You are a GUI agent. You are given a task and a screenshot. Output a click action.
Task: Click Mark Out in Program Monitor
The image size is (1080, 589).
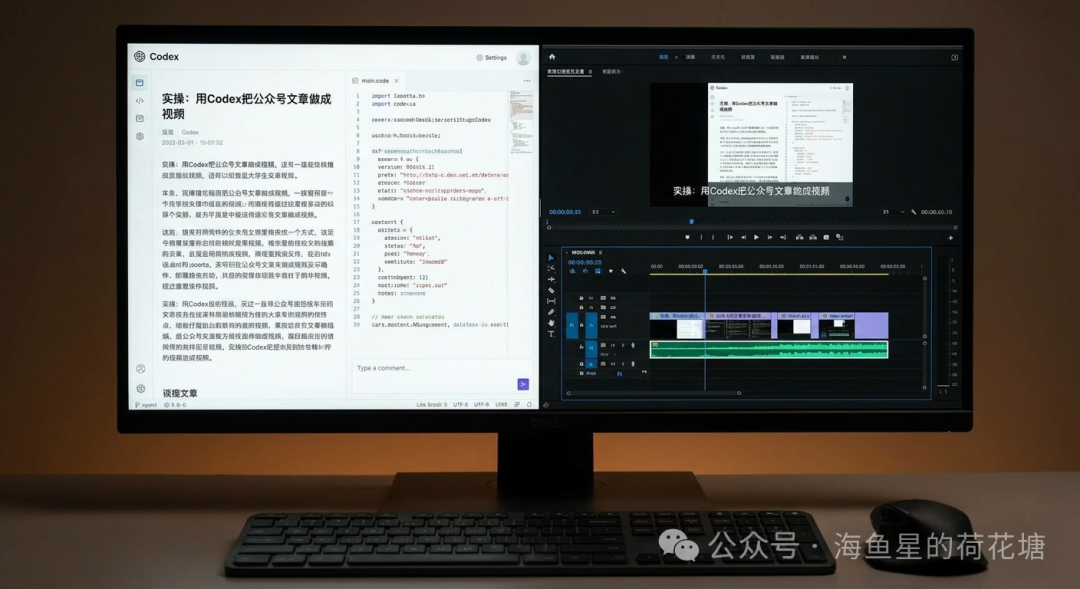point(713,237)
